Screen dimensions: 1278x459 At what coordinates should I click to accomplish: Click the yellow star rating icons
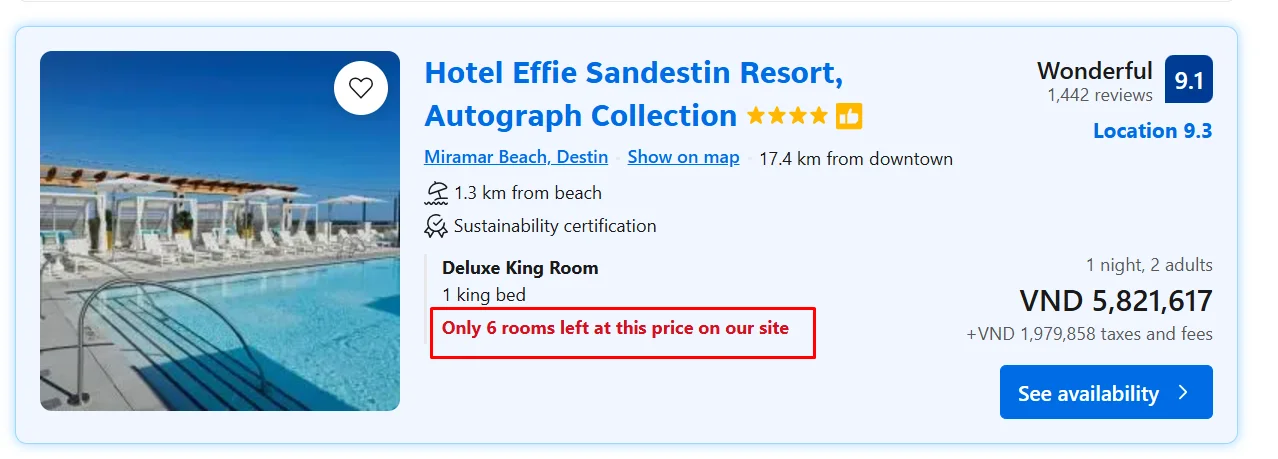[x=787, y=116]
